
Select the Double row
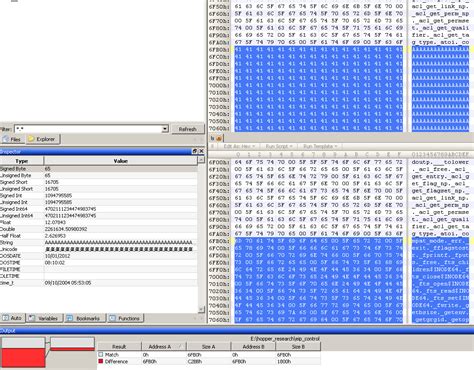[99, 229]
